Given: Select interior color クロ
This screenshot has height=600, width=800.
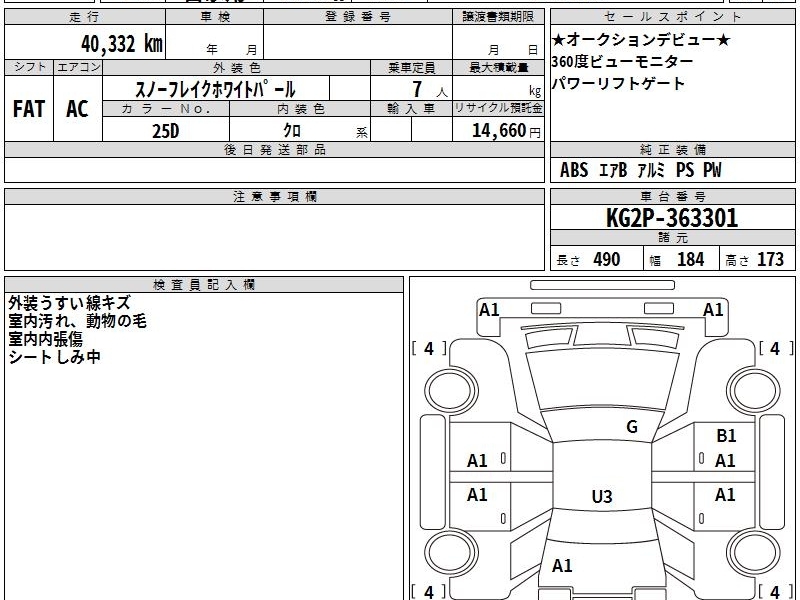Looking at the screenshot, I should [292, 131].
